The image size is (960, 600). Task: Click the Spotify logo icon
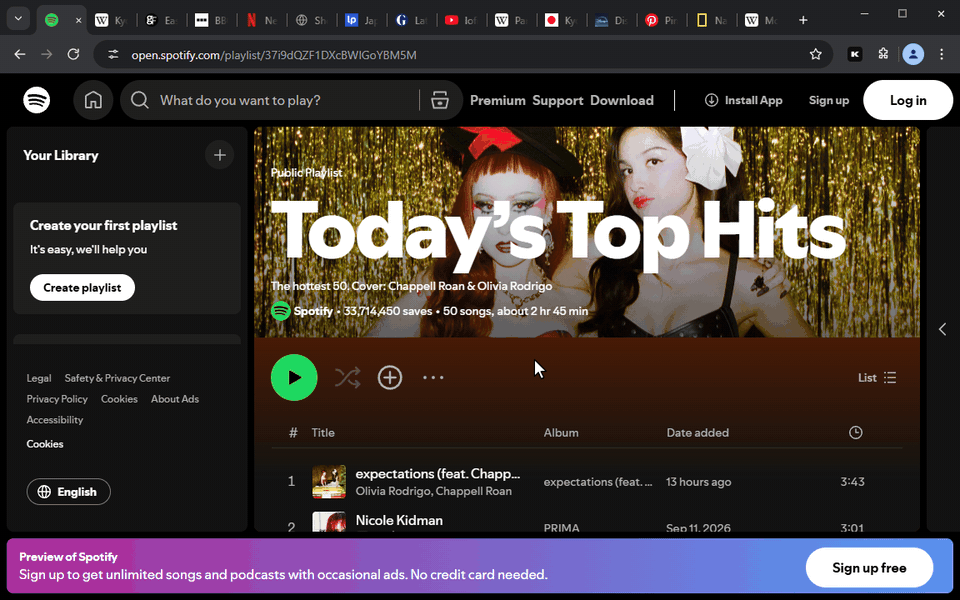37,100
